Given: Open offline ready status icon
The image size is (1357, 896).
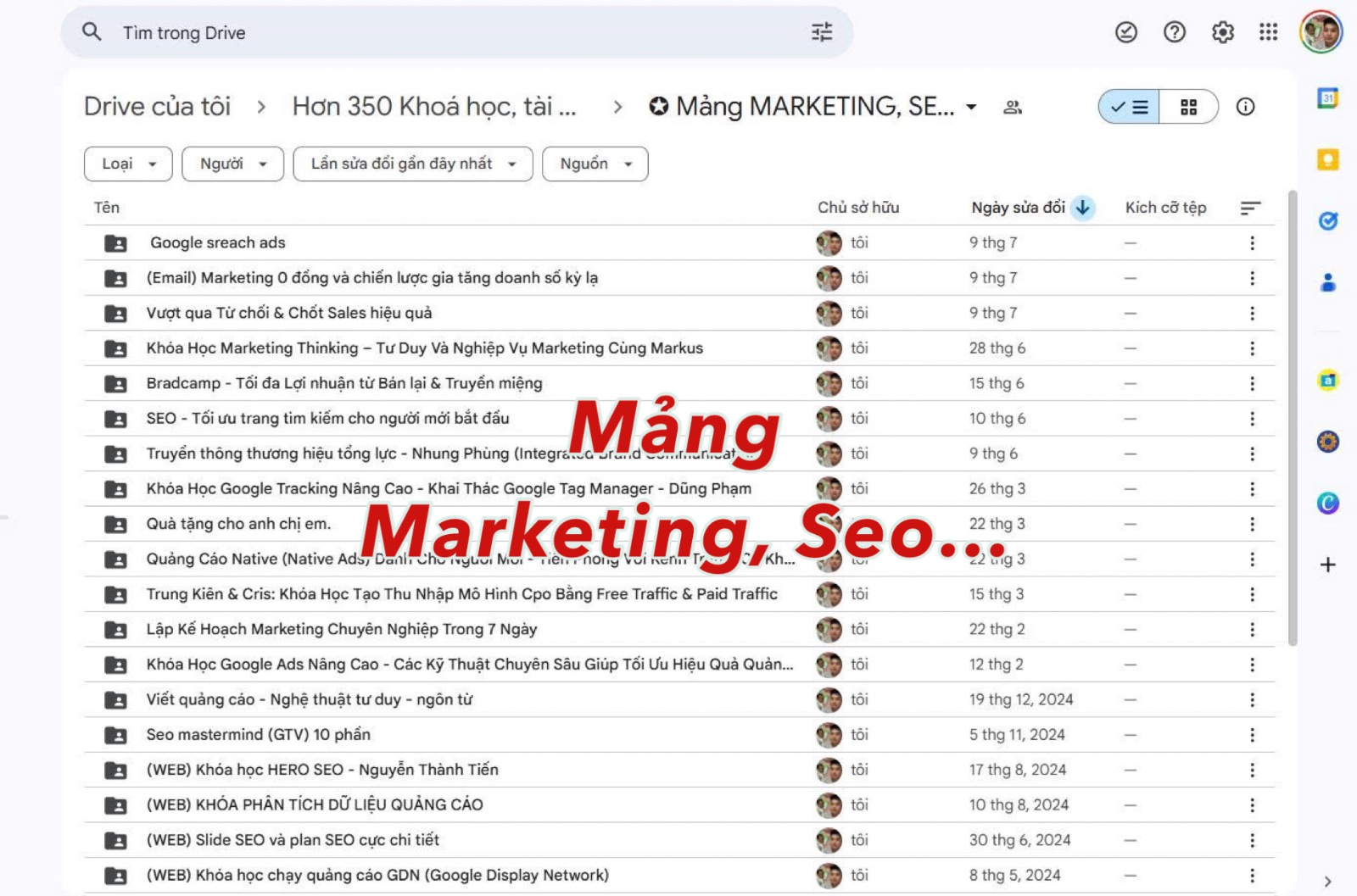Looking at the screenshot, I should point(1126,32).
